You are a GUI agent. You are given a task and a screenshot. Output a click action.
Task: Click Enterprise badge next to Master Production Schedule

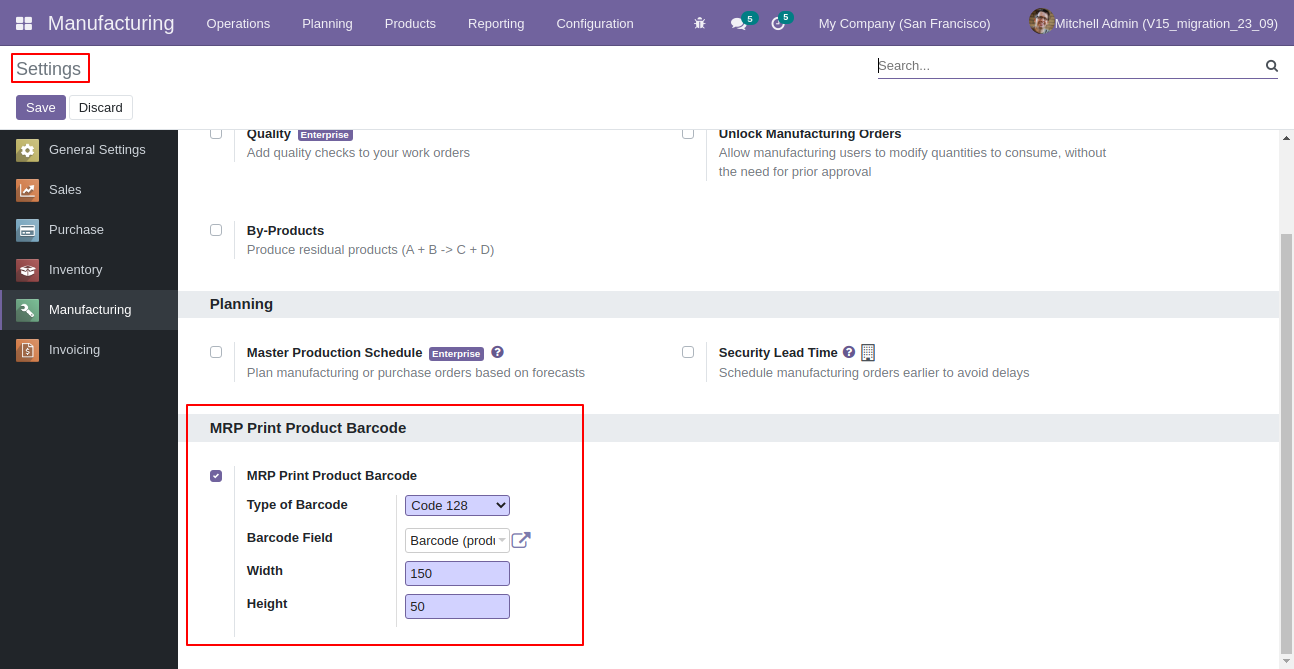coord(456,354)
